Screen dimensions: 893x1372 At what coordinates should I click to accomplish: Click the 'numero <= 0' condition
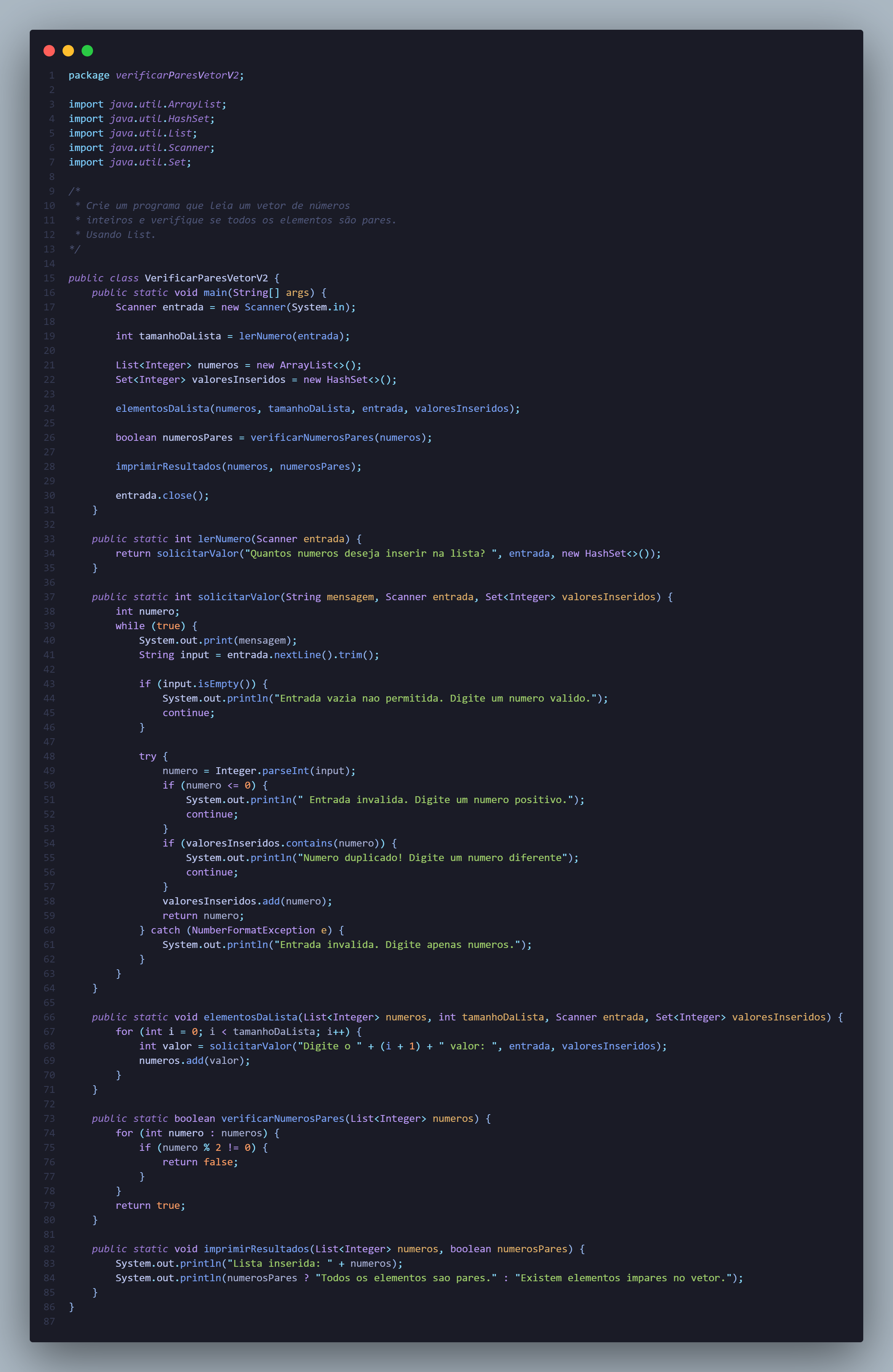pyautogui.click(x=218, y=785)
